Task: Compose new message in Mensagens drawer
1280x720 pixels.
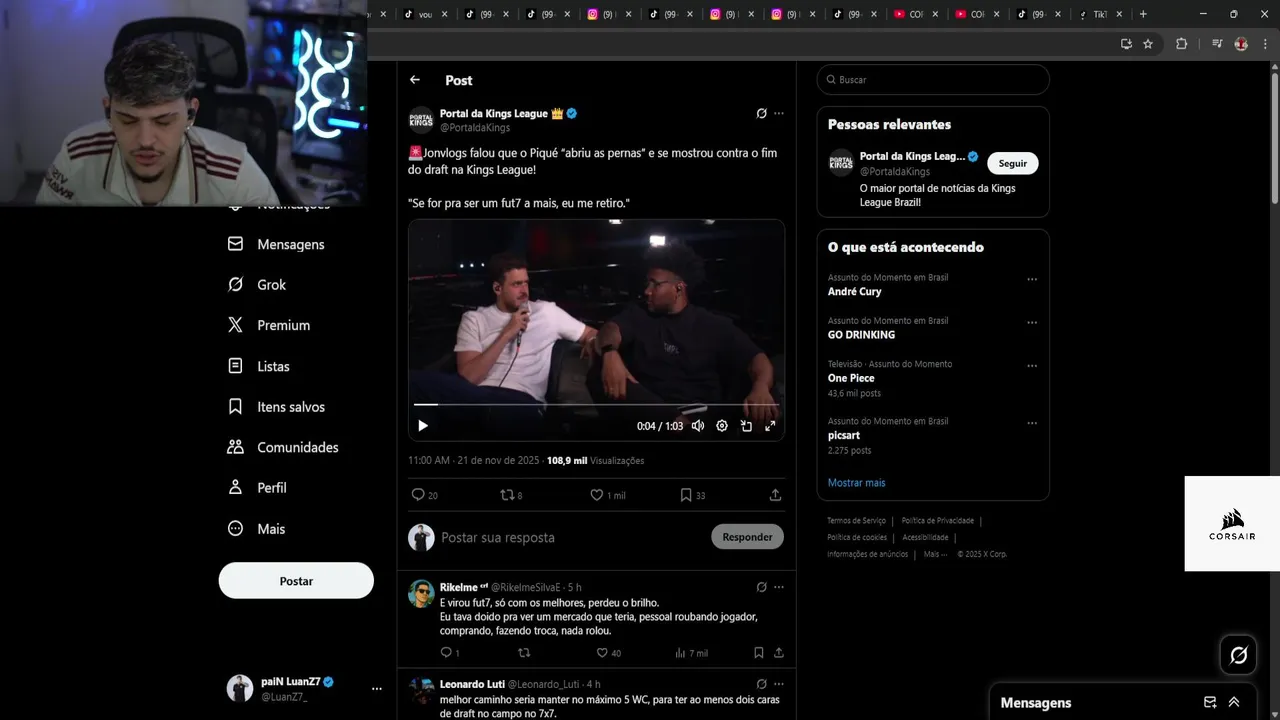Action: (1210, 702)
